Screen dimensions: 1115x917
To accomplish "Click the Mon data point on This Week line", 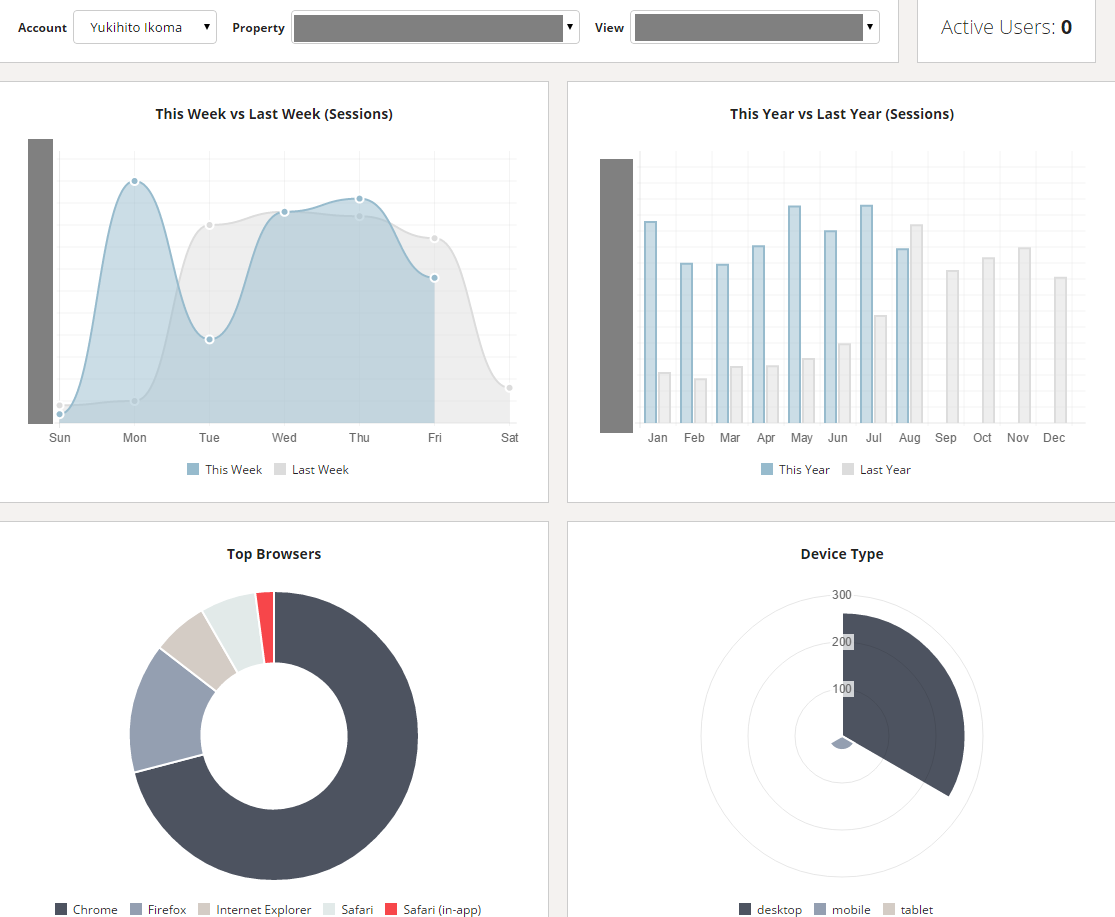I will tap(134, 181).
